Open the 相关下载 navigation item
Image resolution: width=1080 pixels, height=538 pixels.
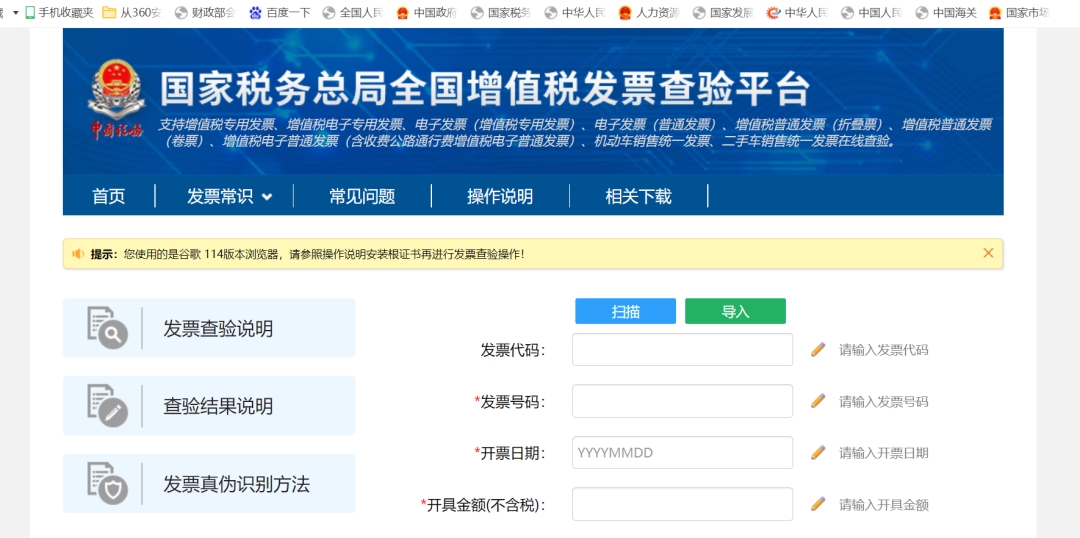coord(638,197)
